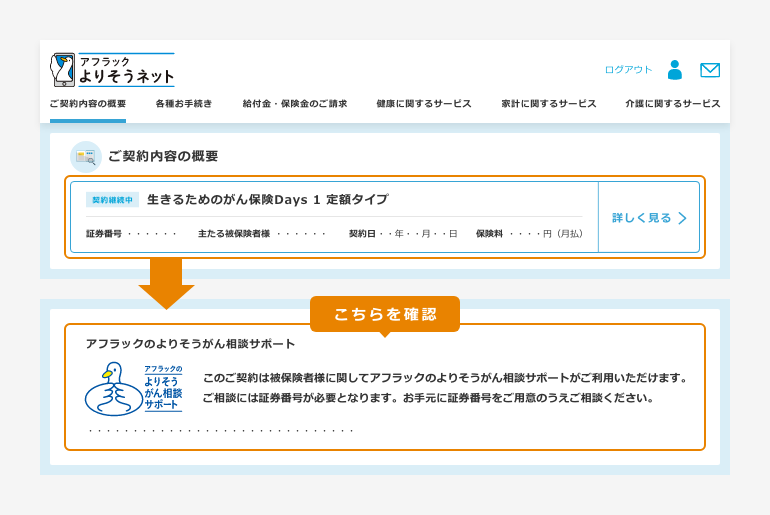The height and width of the screenshot is (515, 770).
Task: Click the 円（月払） premium value
Action: point(563,234)
